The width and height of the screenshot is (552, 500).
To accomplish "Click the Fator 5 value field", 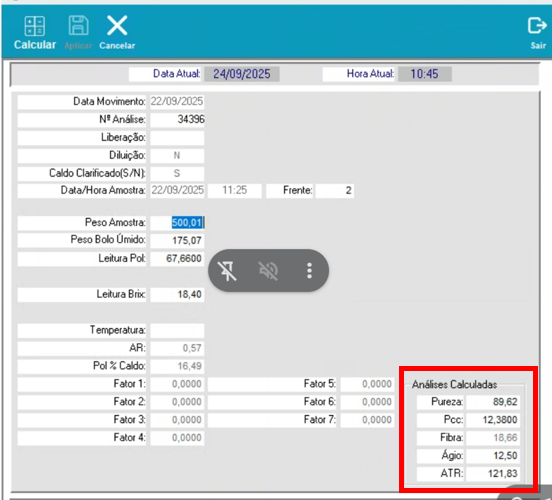I will (x=367, y=384).
